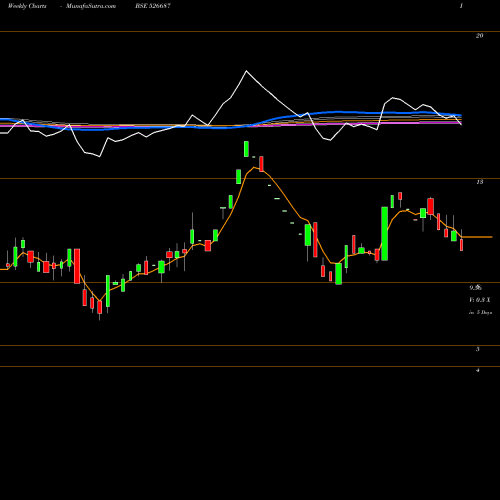500x500 pixels.
Task: Click the "Weekly Charts" title text
Action: (27, 6)
